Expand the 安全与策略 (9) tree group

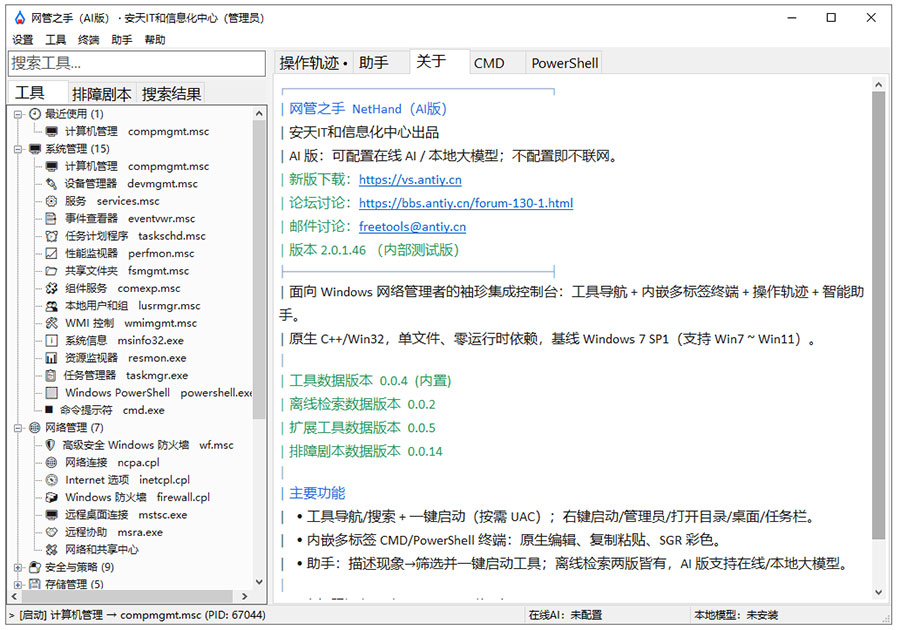tap(18, 567)
